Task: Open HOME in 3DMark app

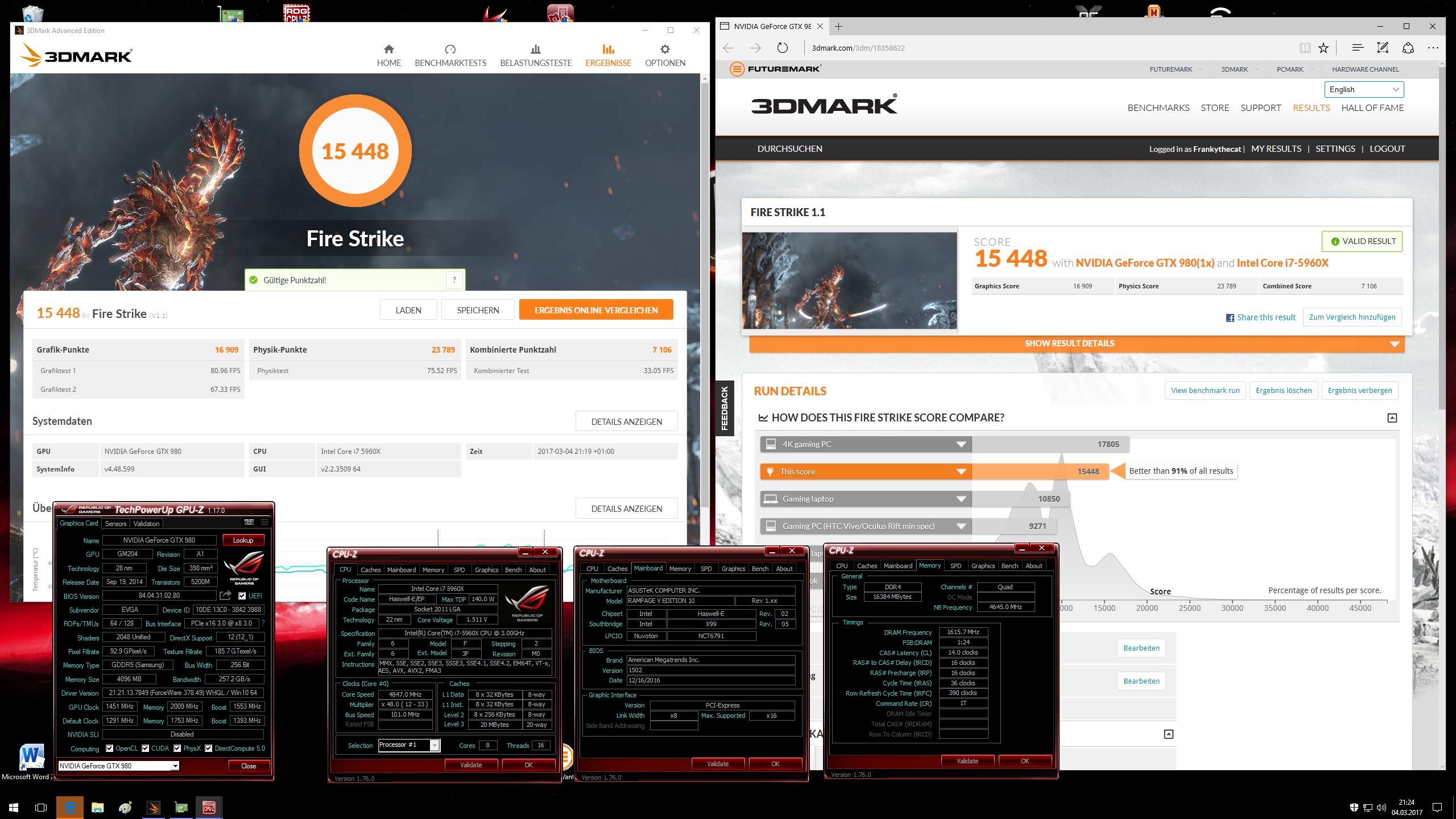Action: pos(389,56)
